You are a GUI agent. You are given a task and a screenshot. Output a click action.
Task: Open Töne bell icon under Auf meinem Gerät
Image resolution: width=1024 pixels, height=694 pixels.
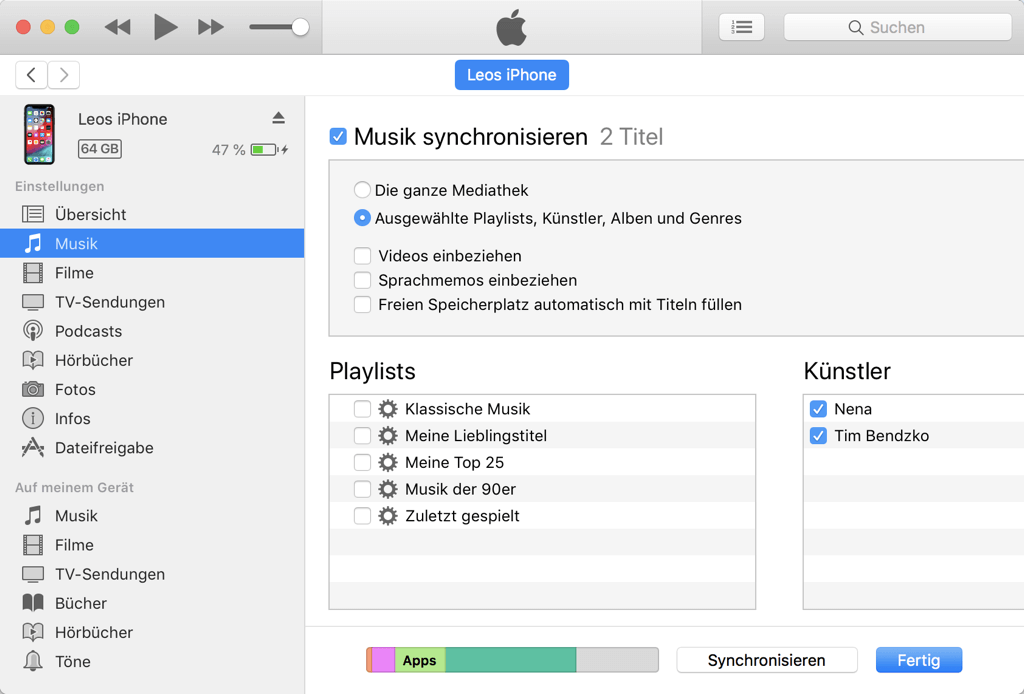pos(33,662)
